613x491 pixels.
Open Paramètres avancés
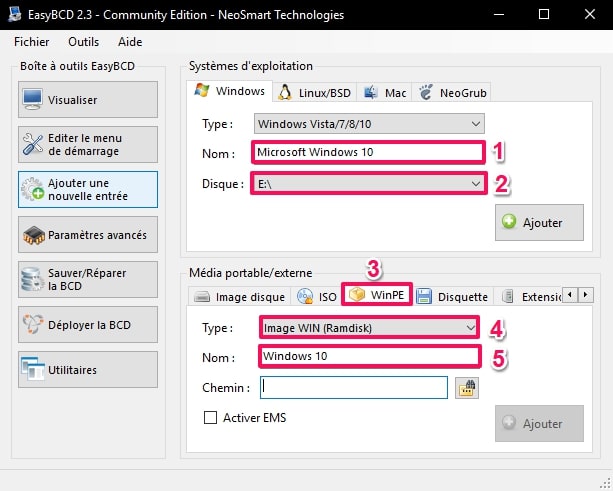(88, 235)
